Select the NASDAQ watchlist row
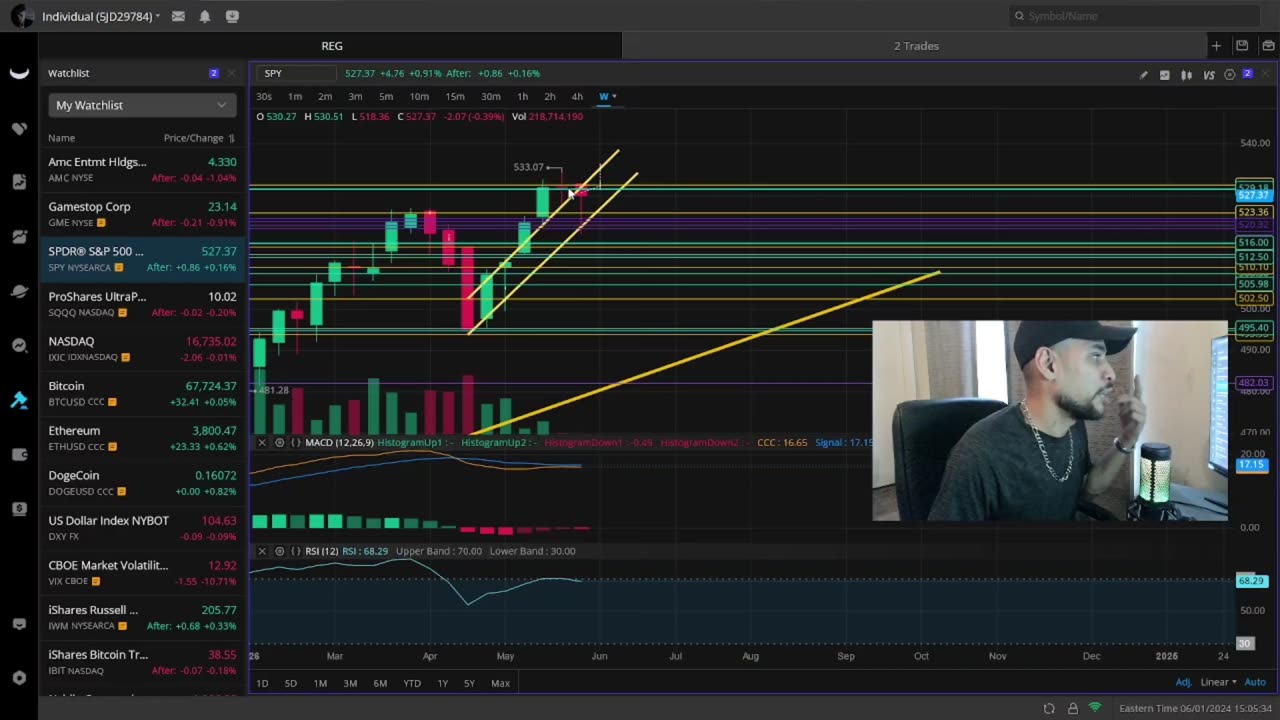 pos(142,349)
